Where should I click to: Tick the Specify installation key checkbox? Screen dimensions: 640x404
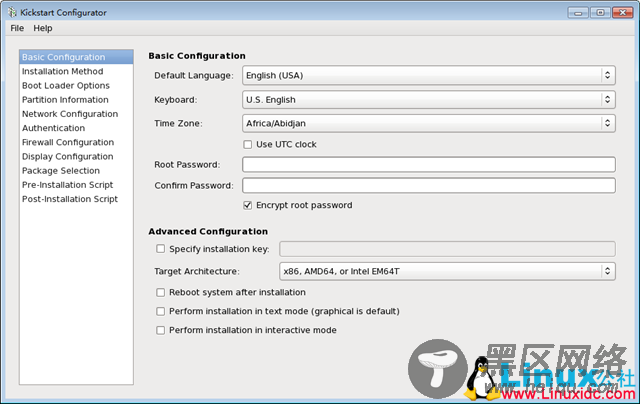click(160, 249)
